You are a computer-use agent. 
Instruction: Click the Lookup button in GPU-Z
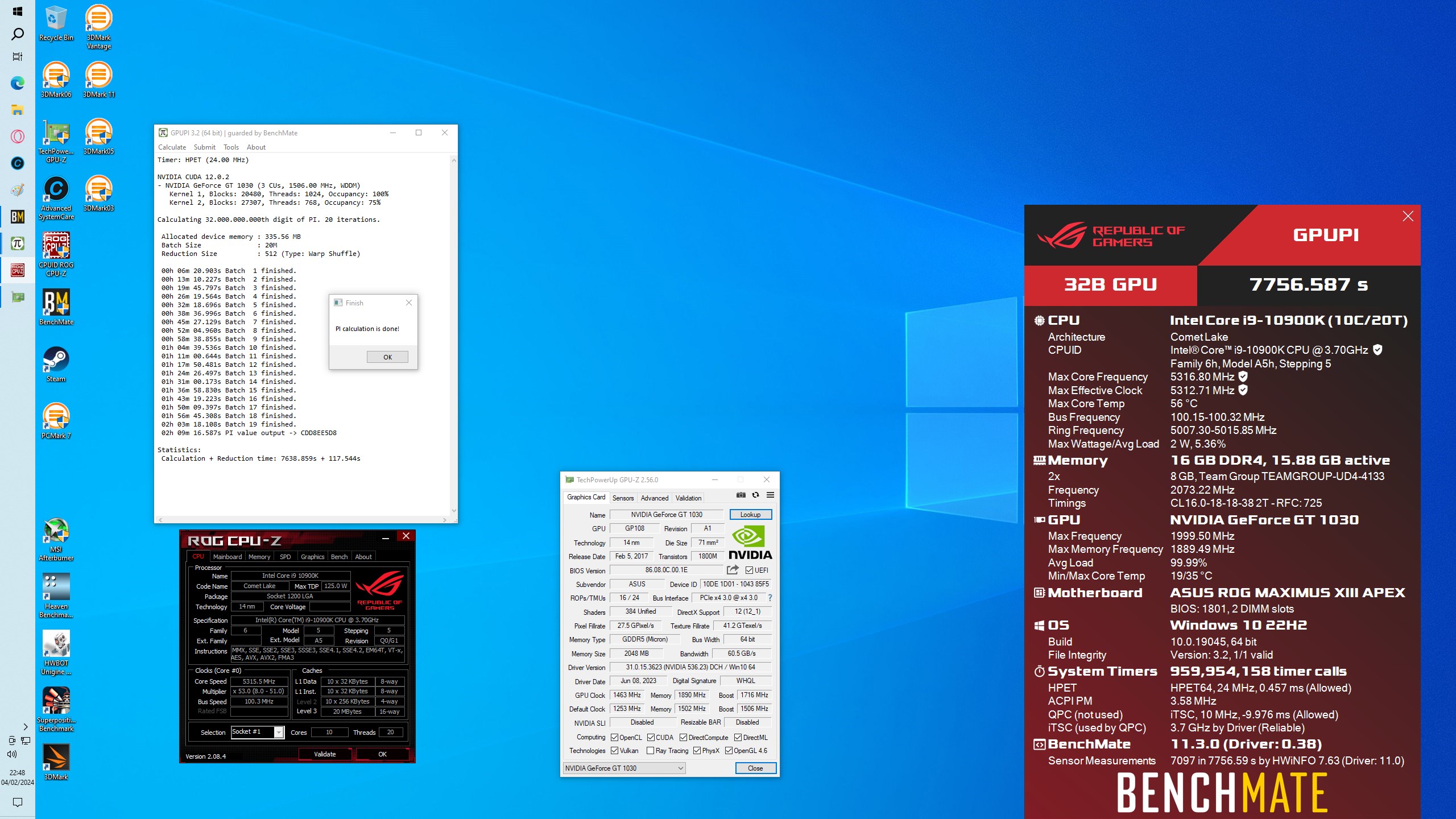coord(750,514)
